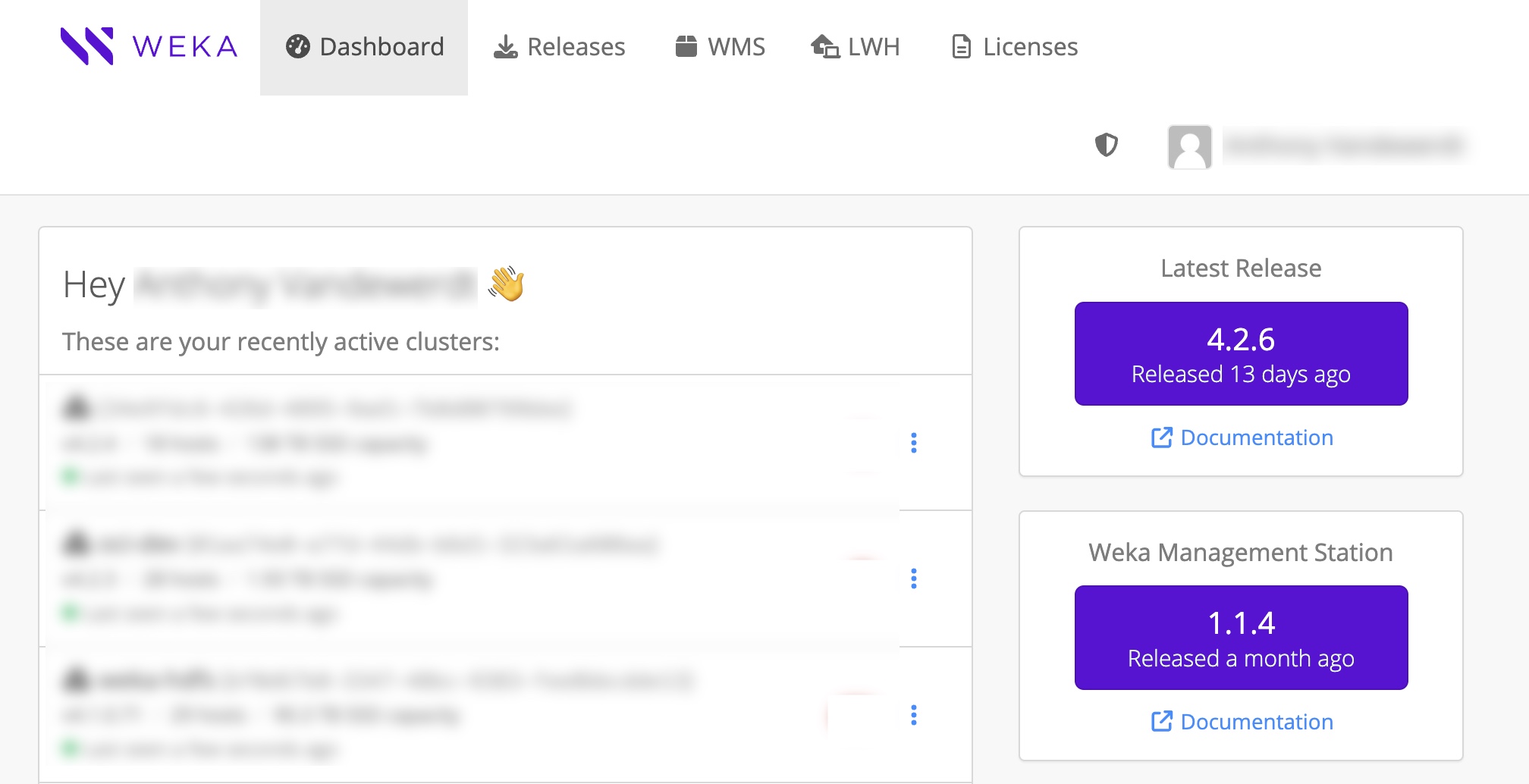The height and width of the screenshot is (784, 1529).
Task: Click "These are your recently active clusters:" text
Action: click(x=281, y=342)
